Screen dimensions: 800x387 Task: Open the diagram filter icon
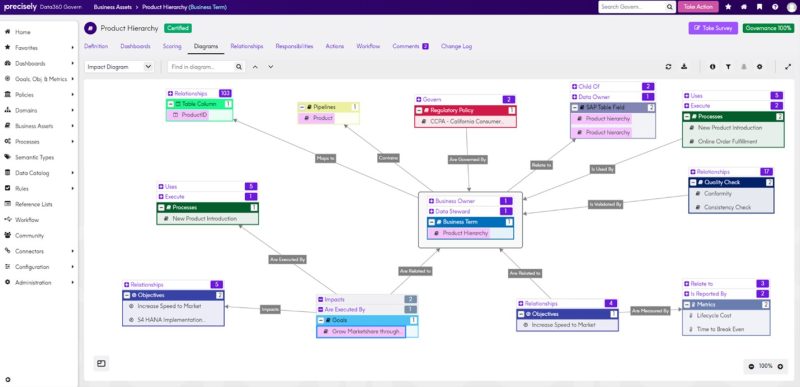click(x=728, y=67)
